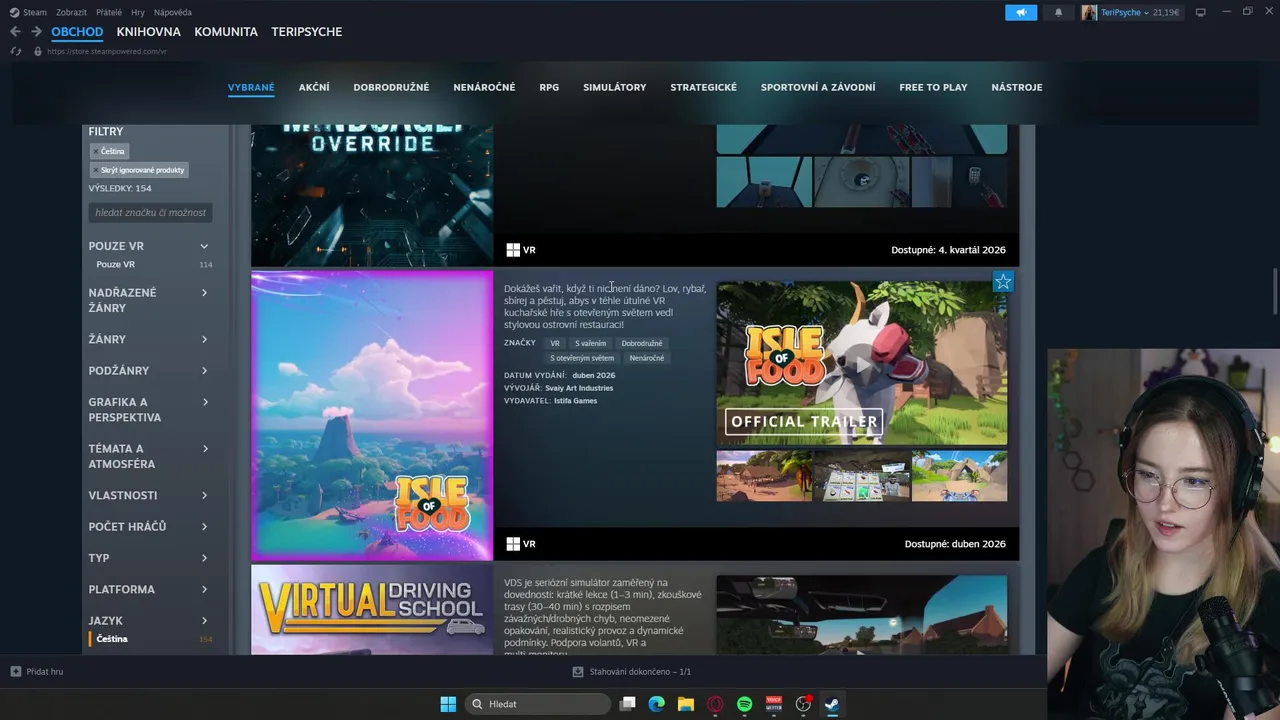Play the Isle of Food official trailer
The width and height of the screenshot is (1280, 720).
[862, 363]
